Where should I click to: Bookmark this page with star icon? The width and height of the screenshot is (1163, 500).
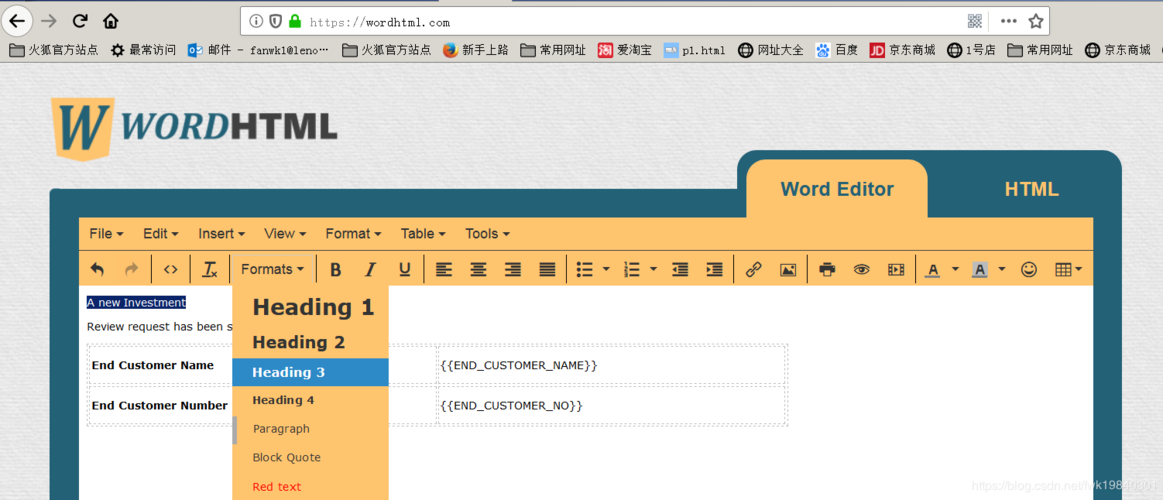click(1036, 21)
